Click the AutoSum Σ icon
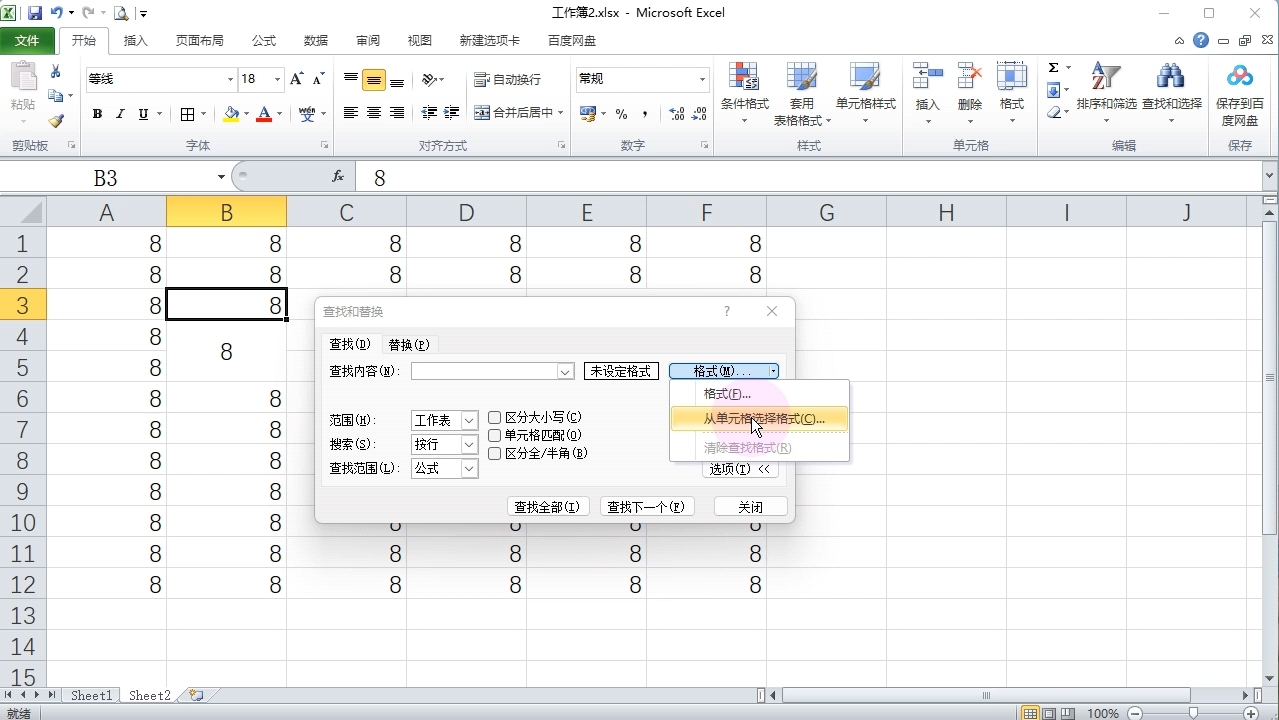Screen dimensions: 1279x720 click(x=1053, y=67)
